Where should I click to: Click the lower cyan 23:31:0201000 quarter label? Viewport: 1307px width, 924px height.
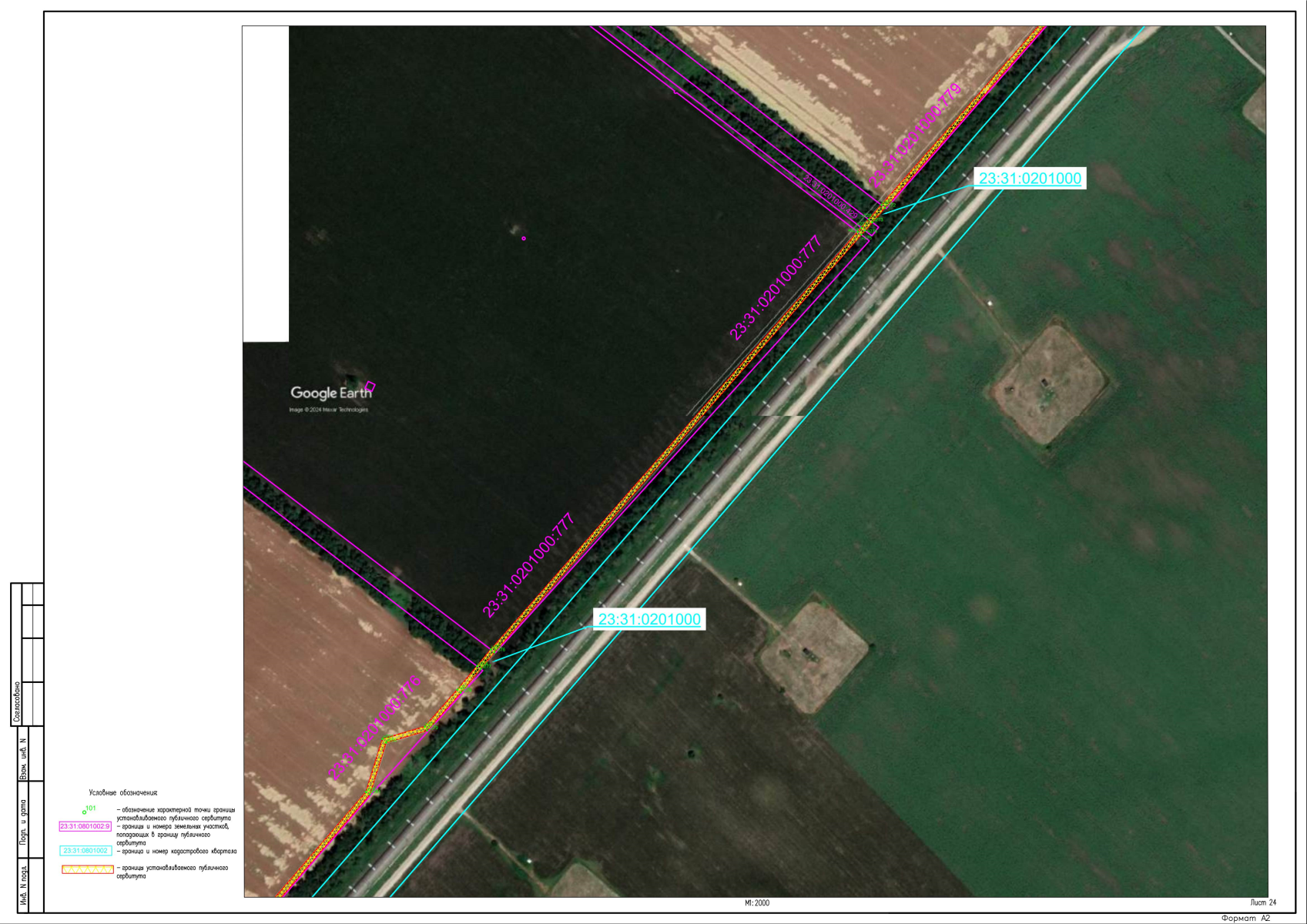click(649, 619)
